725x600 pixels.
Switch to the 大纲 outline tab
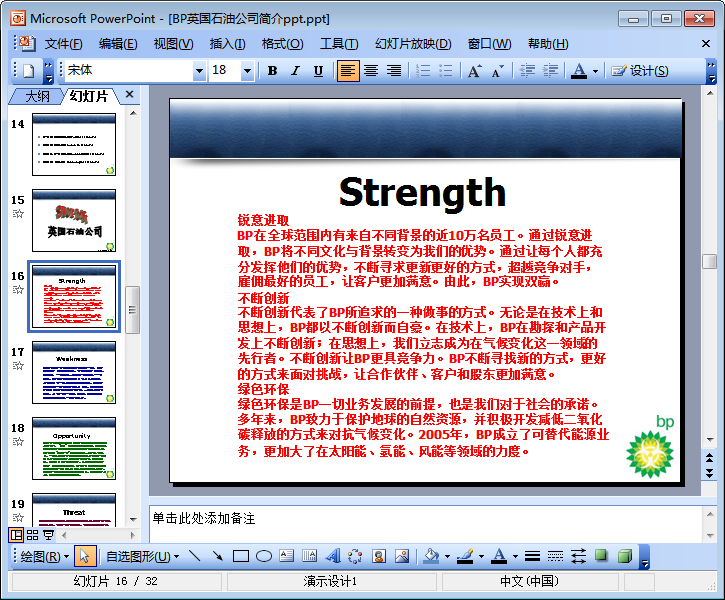coord(37,96)
